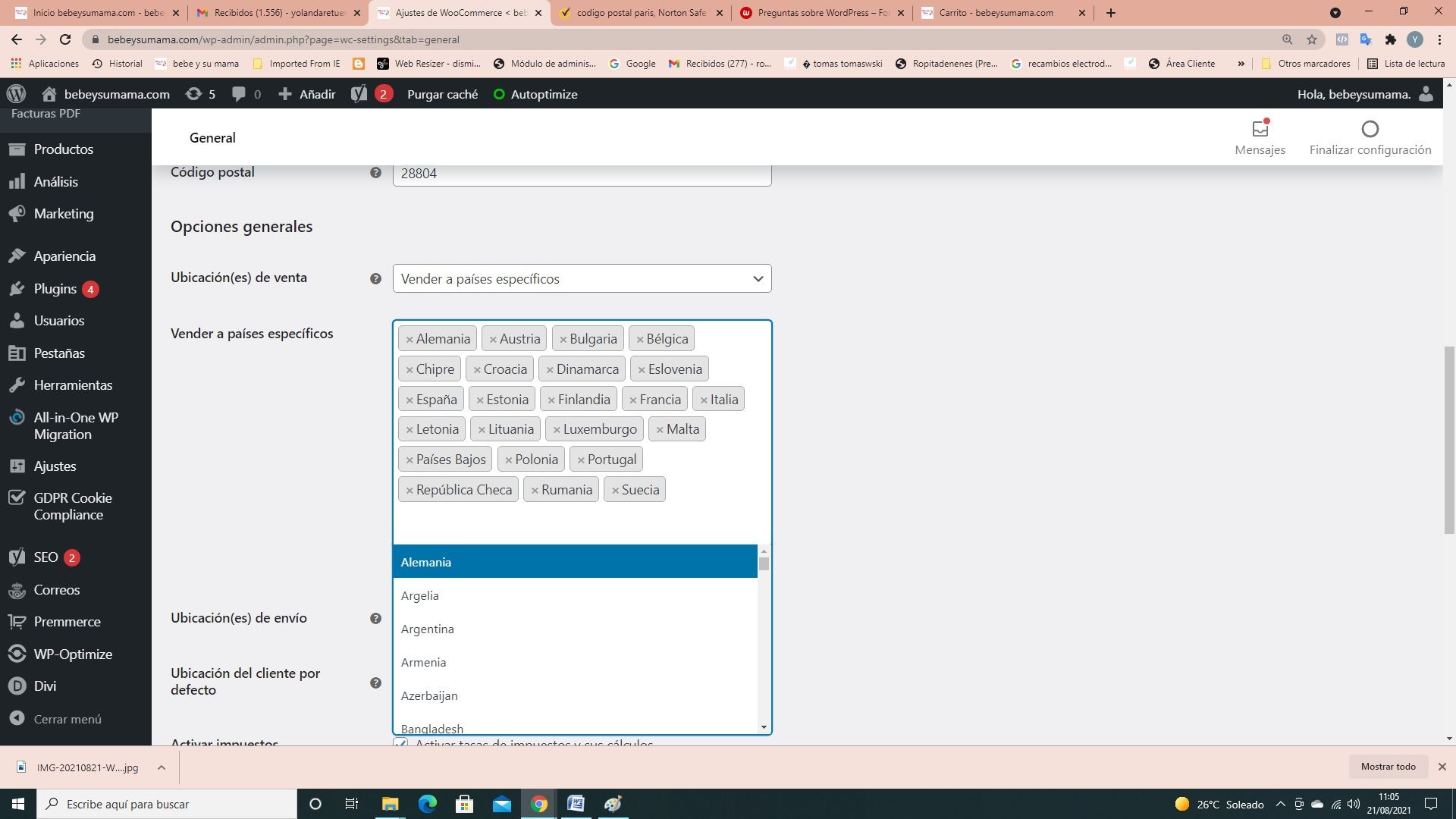Show help for Código postal
This screenshot has width=1456, height=819.
(375, 173)
